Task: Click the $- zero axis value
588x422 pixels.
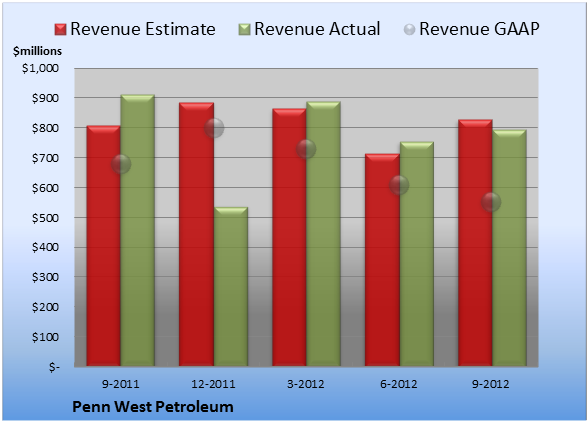Action: 54,367
